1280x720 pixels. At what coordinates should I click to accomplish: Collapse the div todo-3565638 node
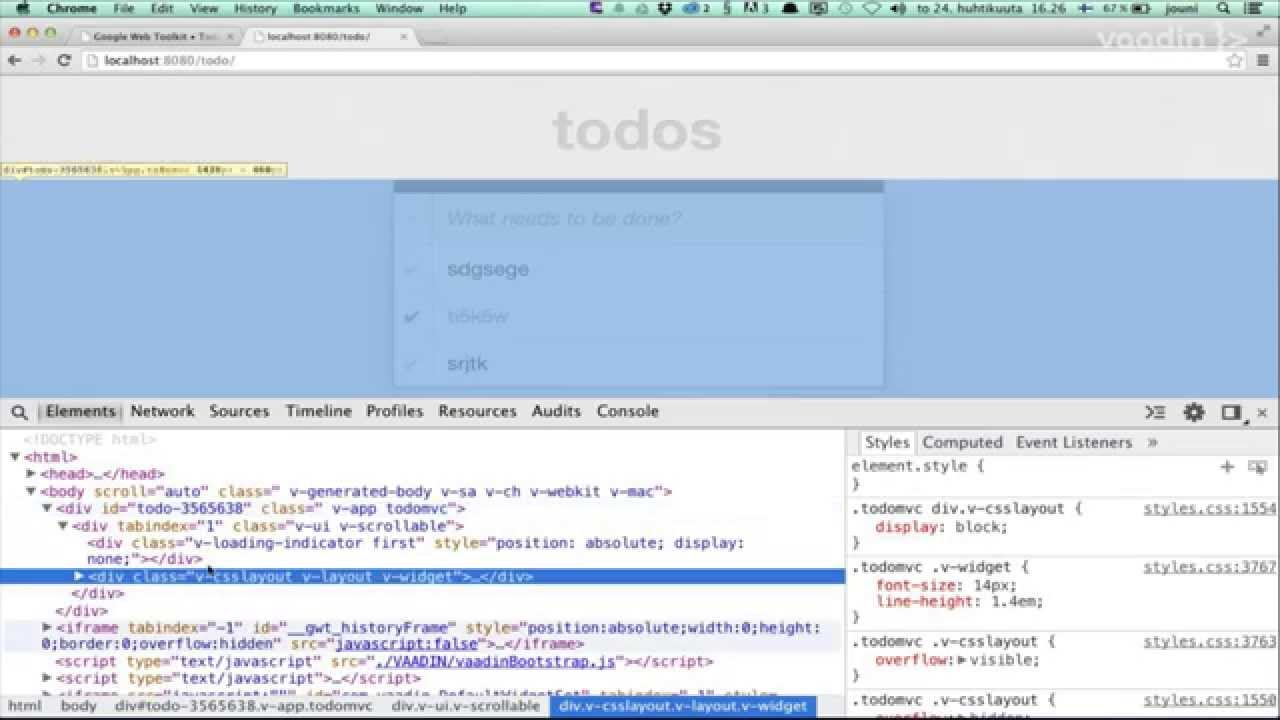[x=47, y=508]
